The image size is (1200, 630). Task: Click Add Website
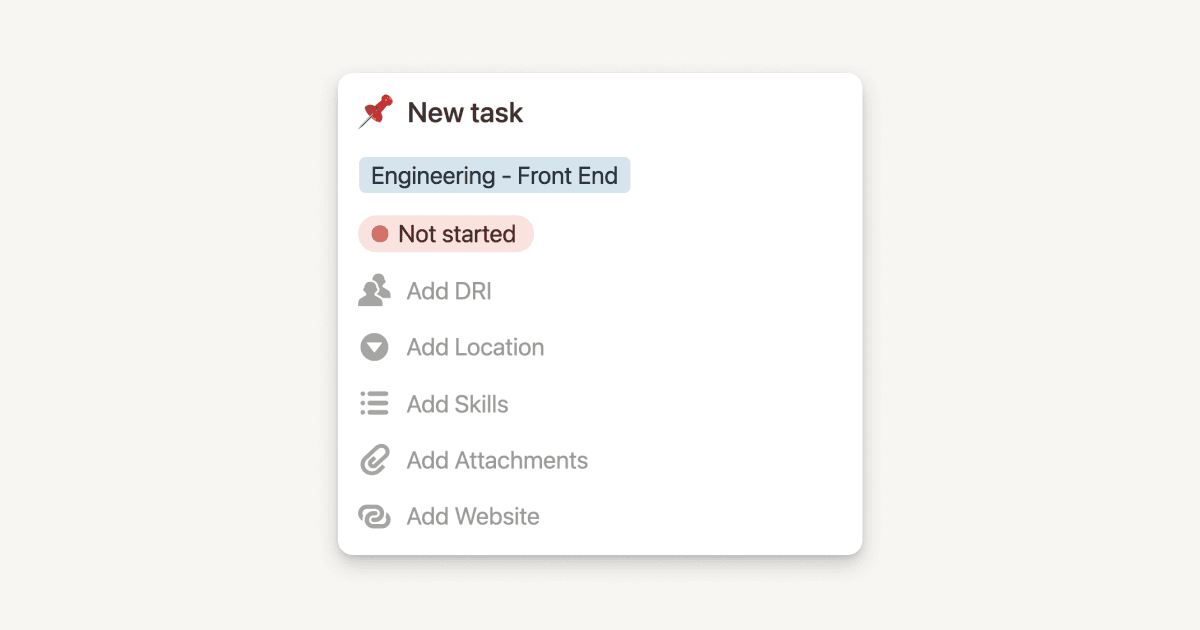[x=472, y=516]
